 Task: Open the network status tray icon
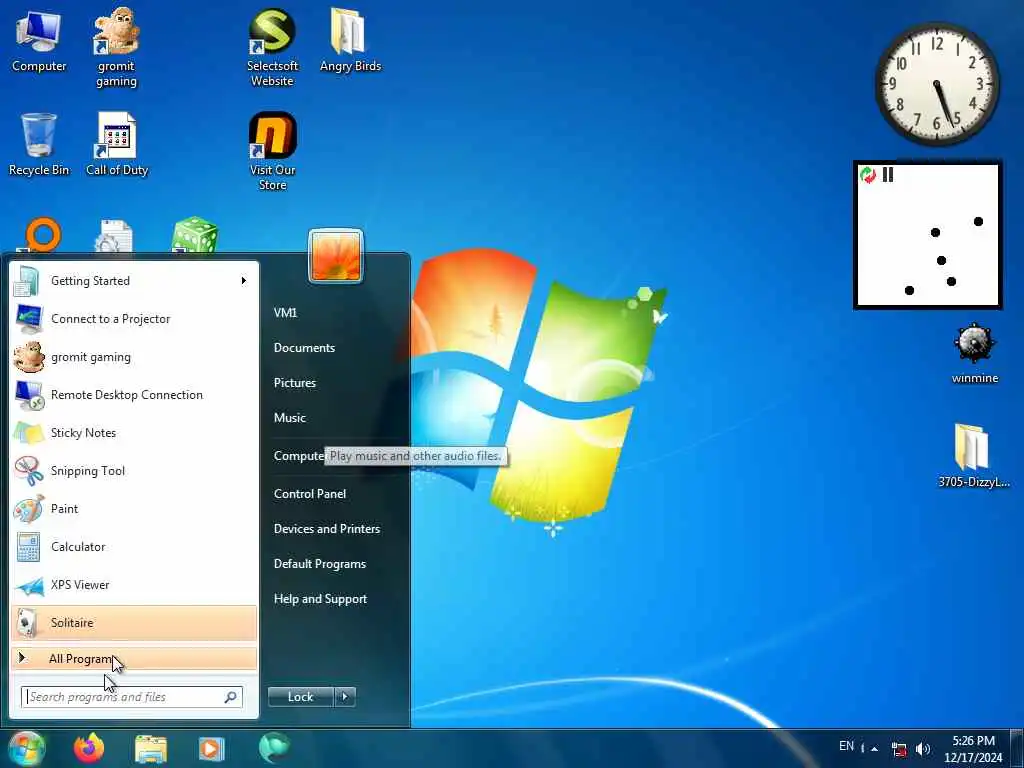pyautogui.click(x=899, y=749)
